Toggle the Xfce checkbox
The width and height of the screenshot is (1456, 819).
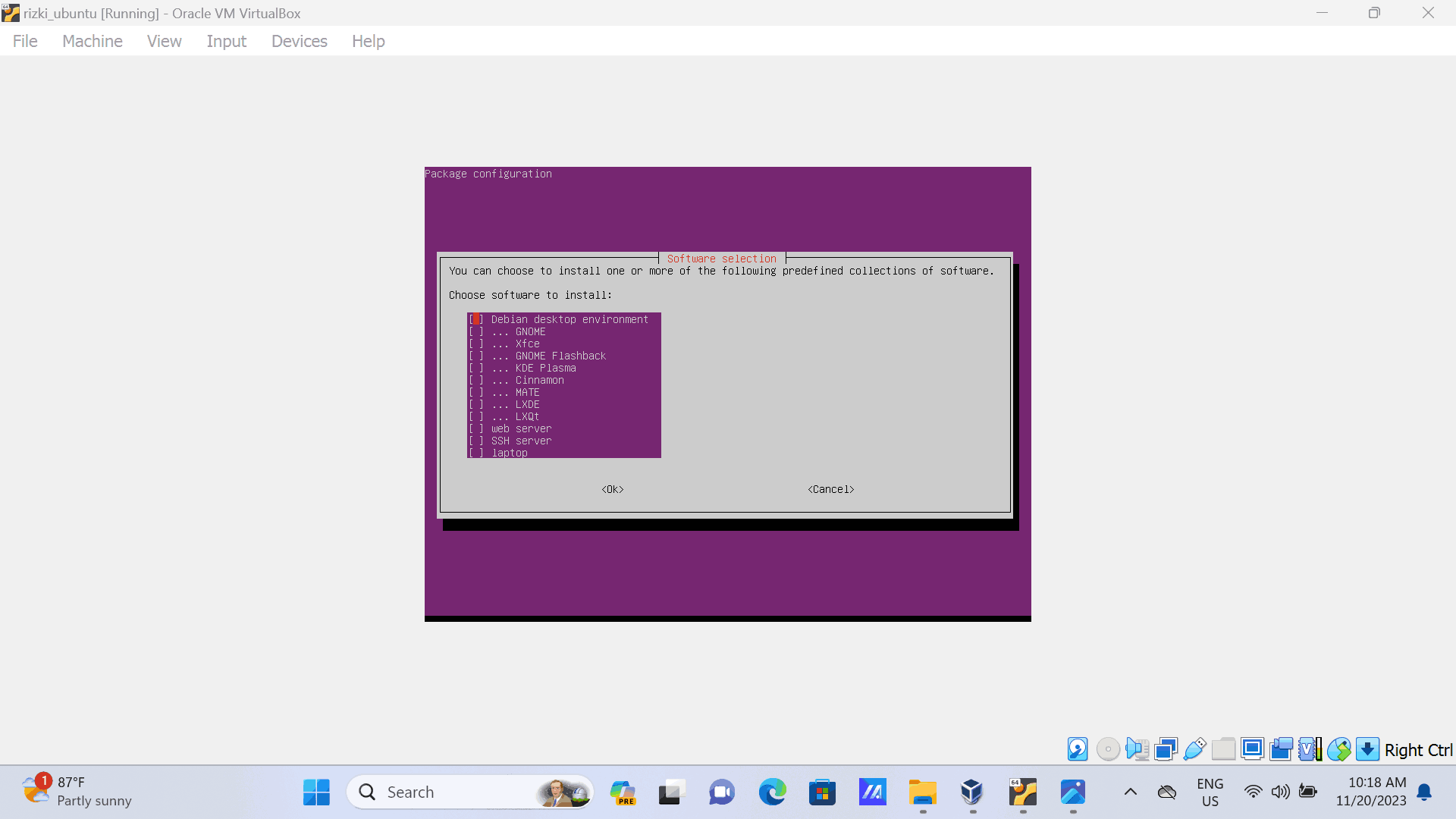point(476,344)
